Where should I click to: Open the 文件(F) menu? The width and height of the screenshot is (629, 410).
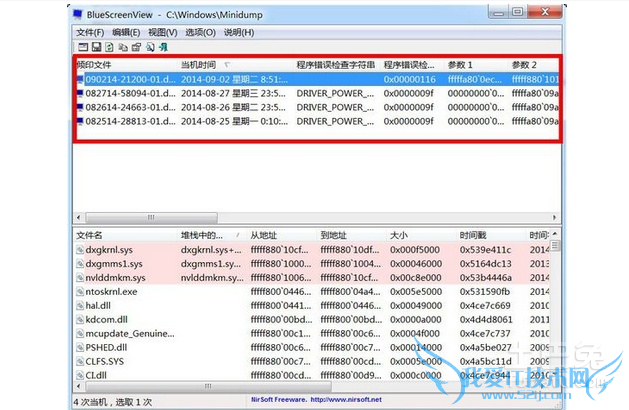pos(90,32)
